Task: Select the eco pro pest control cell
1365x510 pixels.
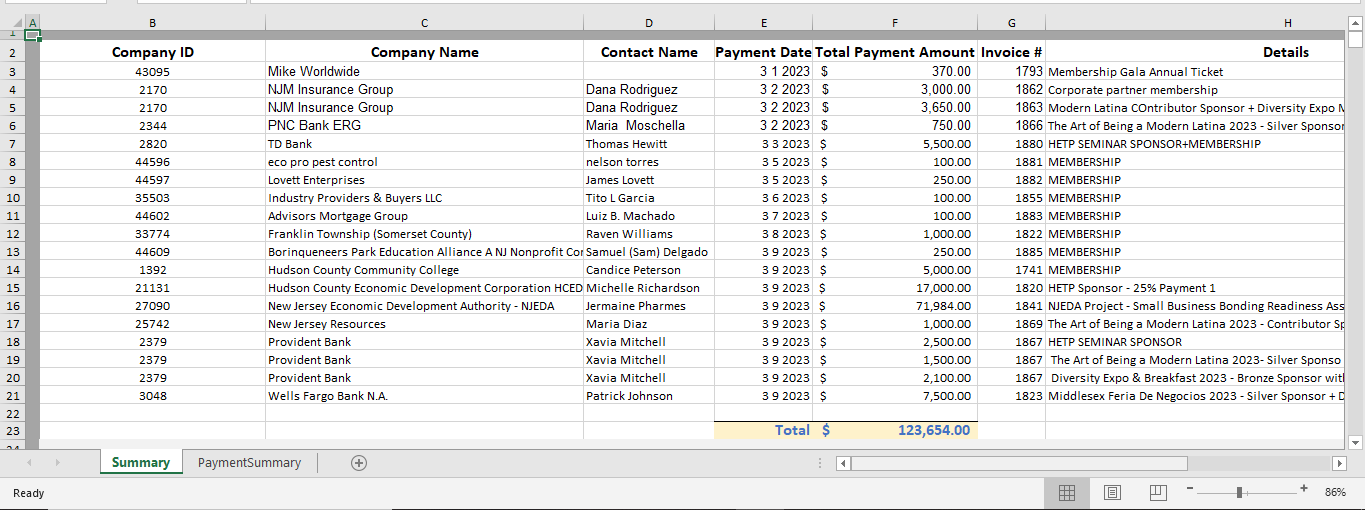Action: (x=424, y=162)
